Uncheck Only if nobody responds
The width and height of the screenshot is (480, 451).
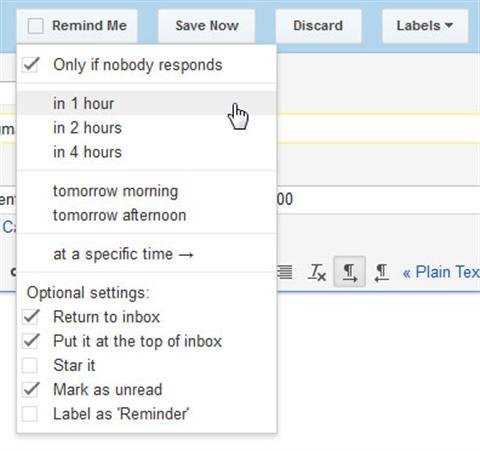(x=30, y=65)
